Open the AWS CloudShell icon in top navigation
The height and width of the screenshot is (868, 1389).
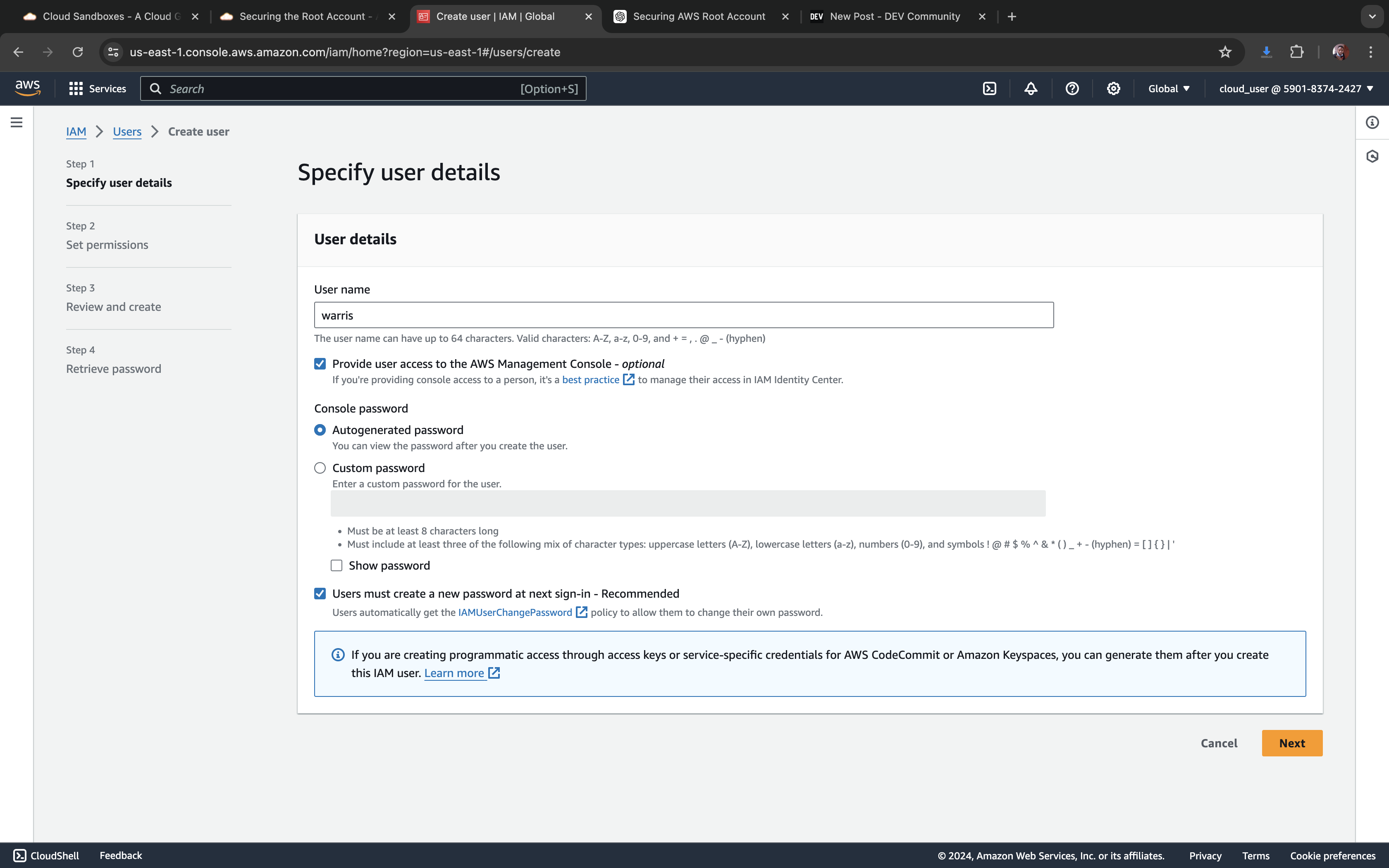tap(989, 88)
